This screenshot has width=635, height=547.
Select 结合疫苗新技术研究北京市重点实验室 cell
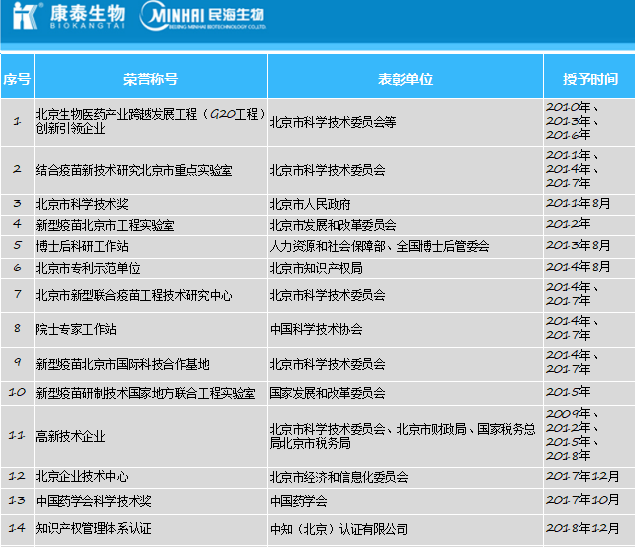point(134,170)
